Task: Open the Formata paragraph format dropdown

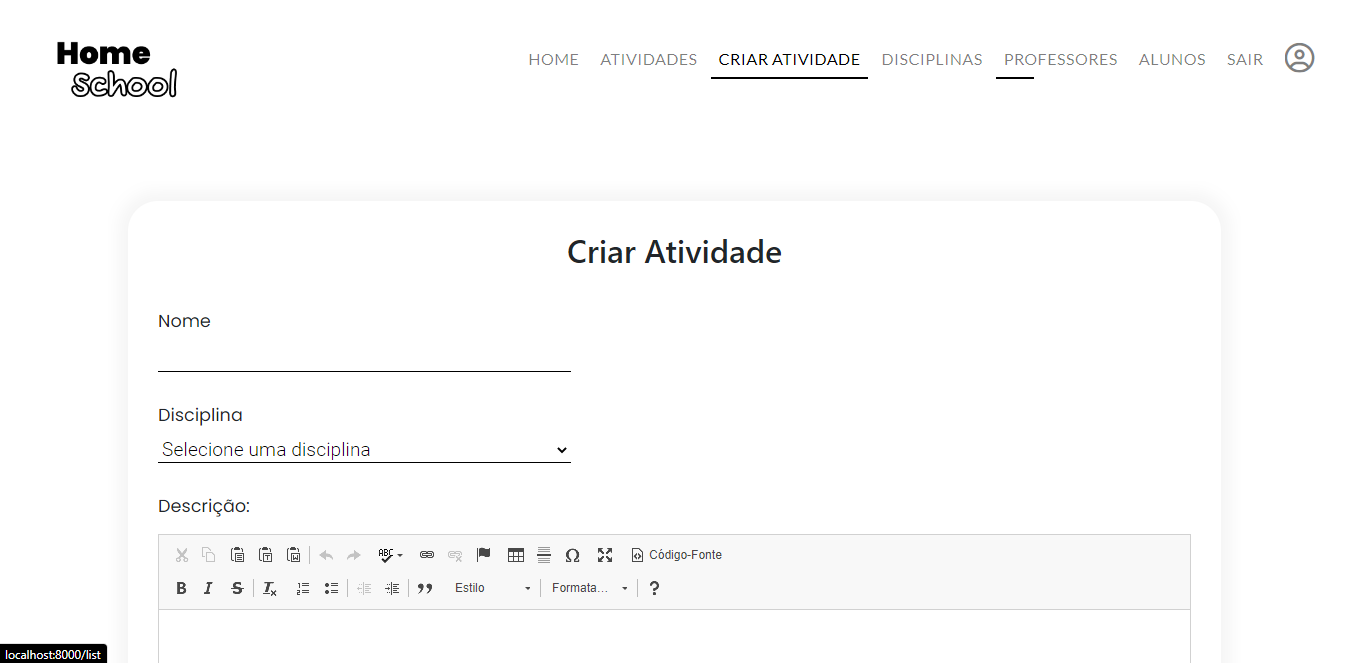Action: click(588, 588)
